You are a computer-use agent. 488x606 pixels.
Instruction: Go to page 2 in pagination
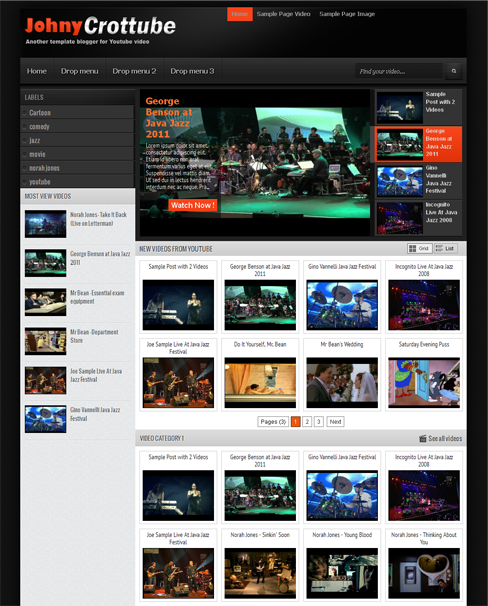coord(307,421)
